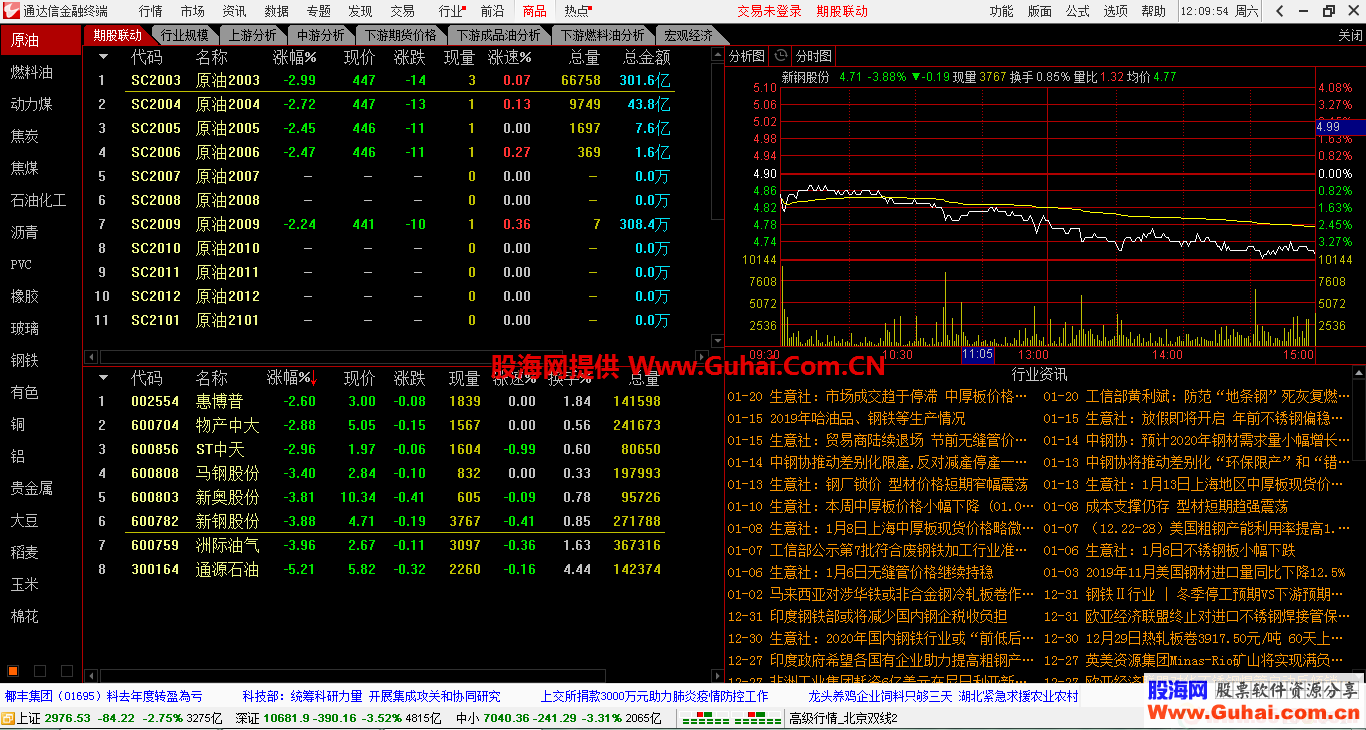Click the orange icon left of 上证 in status bar
1366x730 pixels.
point(8,718)
